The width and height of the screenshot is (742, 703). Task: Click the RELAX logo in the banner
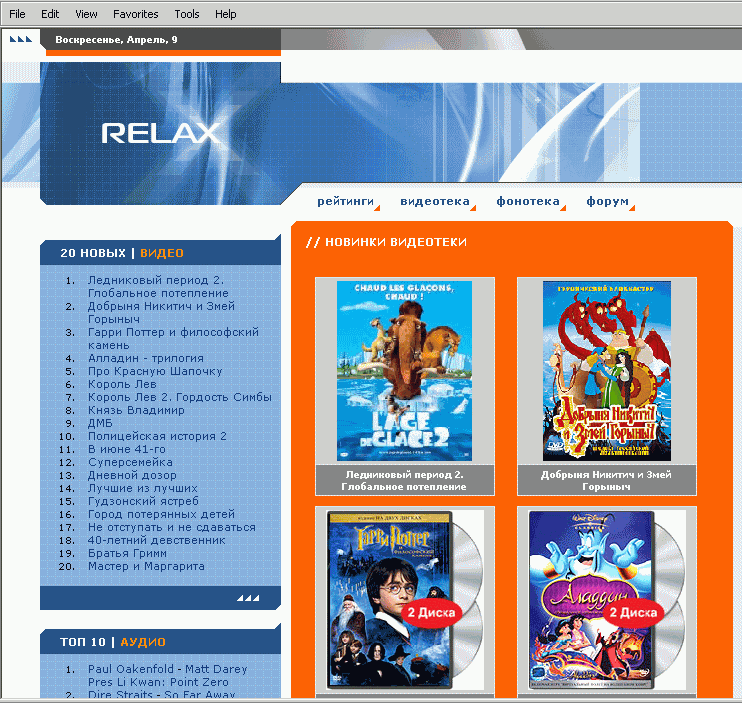[160, 133]
